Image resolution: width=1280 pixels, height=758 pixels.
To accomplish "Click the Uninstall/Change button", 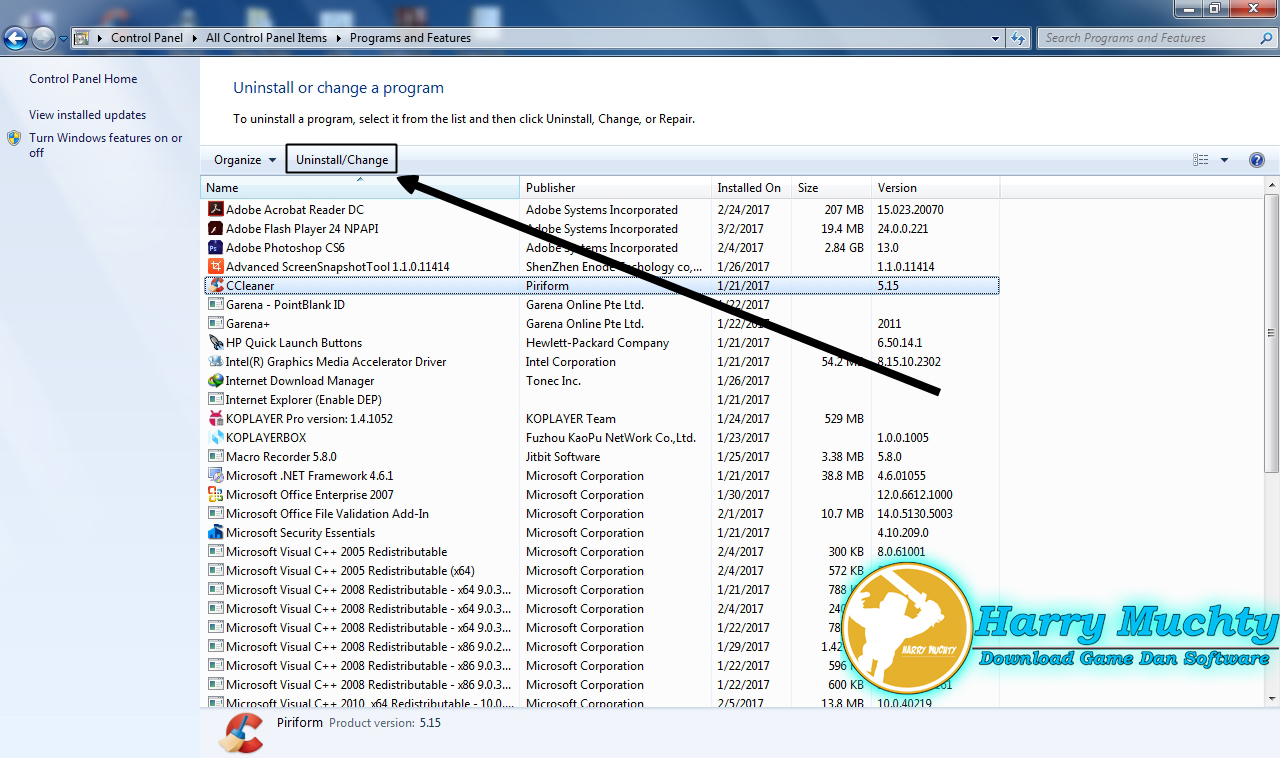I will (x=341, y=158).
